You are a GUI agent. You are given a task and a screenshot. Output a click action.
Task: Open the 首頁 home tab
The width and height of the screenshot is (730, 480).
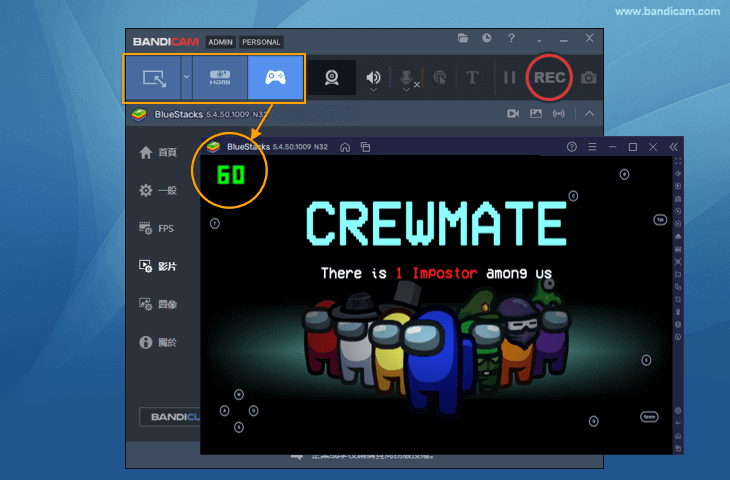[158, 152]
